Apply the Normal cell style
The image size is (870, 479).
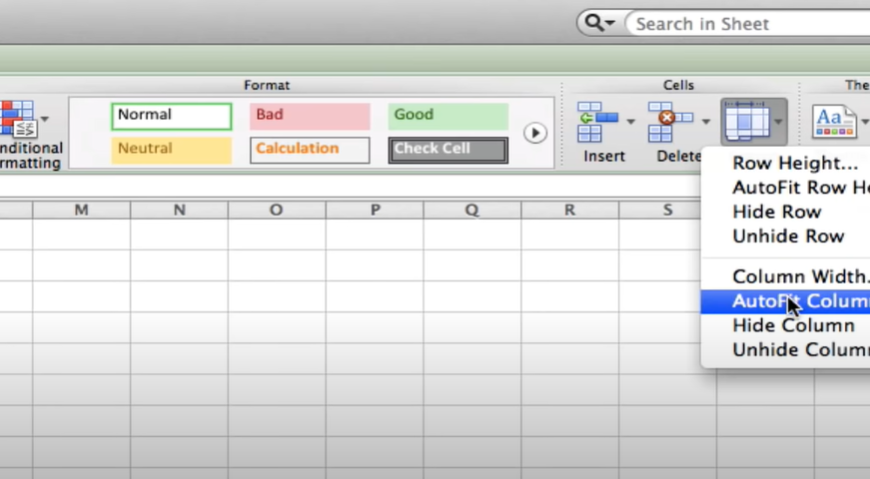[x=171, y=116]
